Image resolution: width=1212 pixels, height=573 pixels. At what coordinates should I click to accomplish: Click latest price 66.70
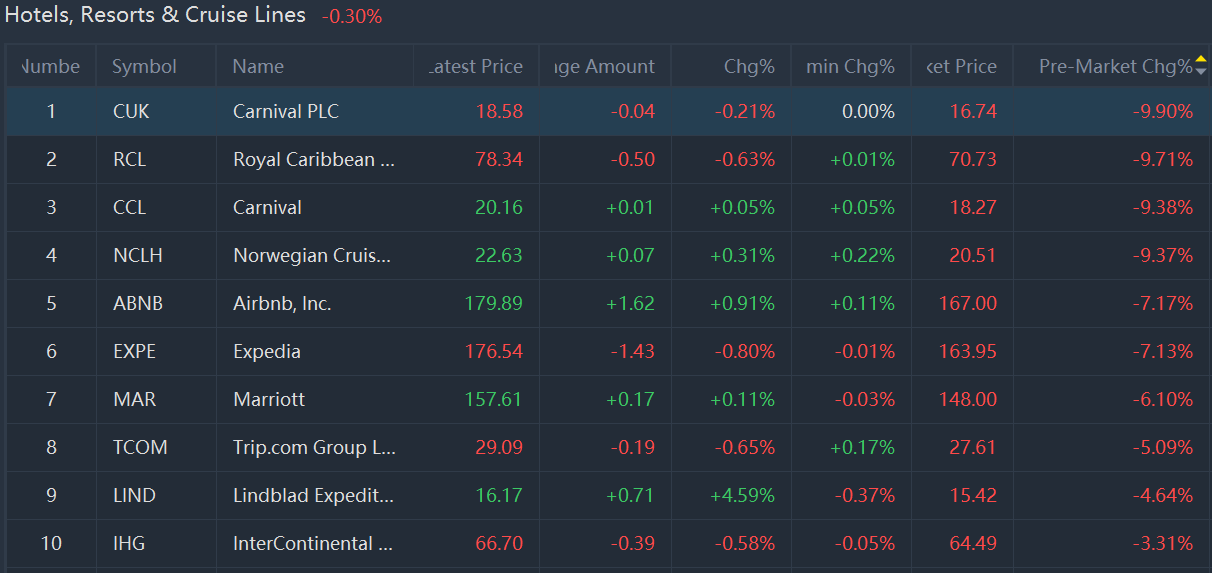click(499, 543)
